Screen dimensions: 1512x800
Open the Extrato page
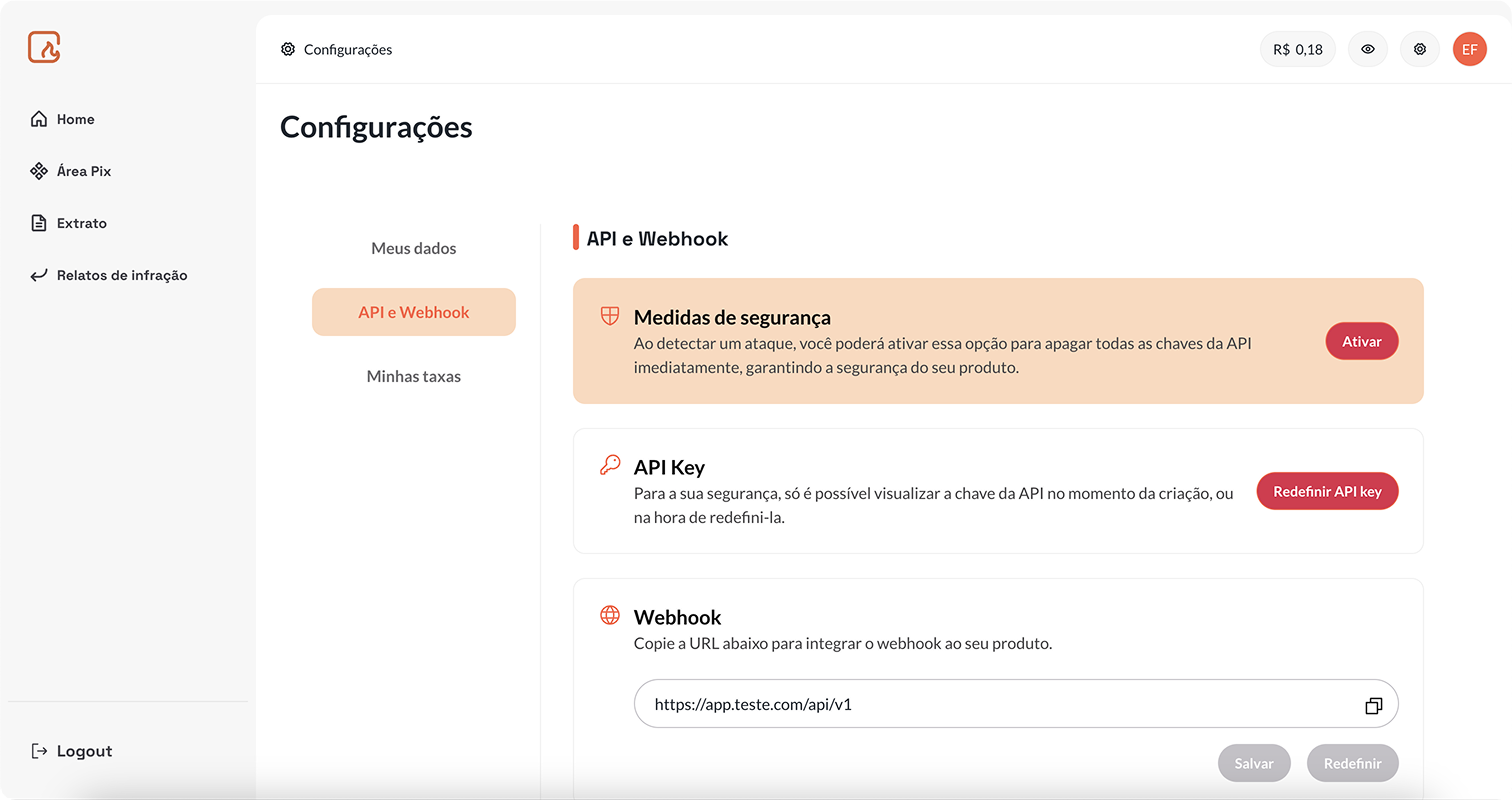click(x=68, y=223)
